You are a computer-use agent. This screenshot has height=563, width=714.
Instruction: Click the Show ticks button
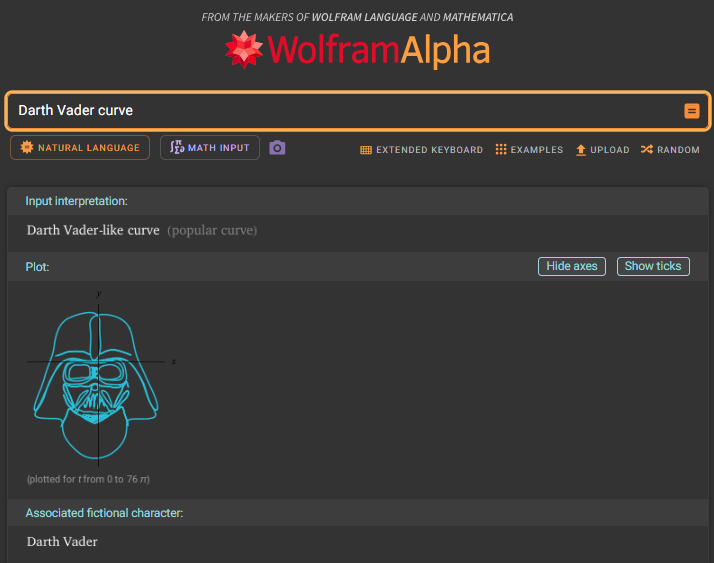coord(653,266)
